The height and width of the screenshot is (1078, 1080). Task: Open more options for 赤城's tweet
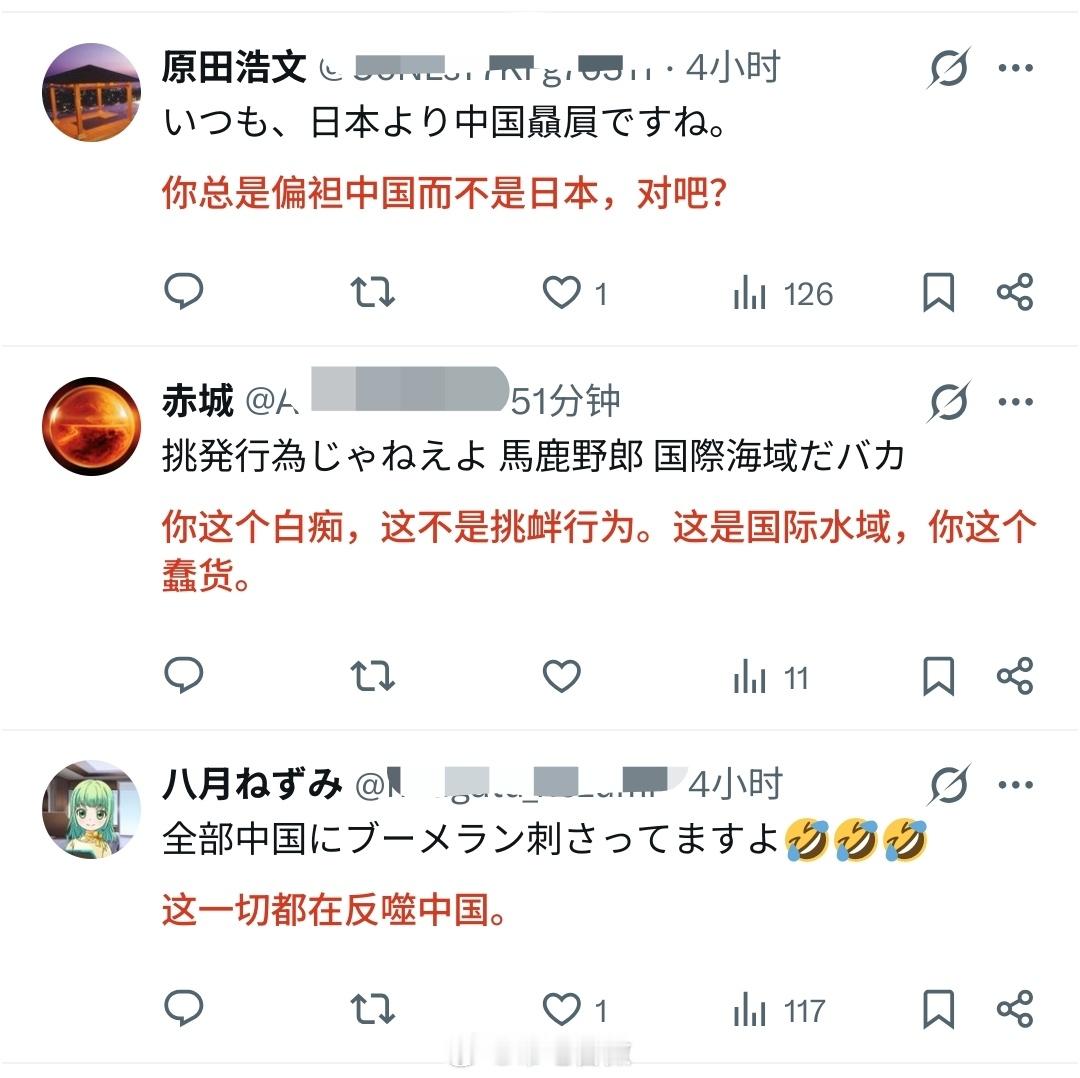(1016, 402)
